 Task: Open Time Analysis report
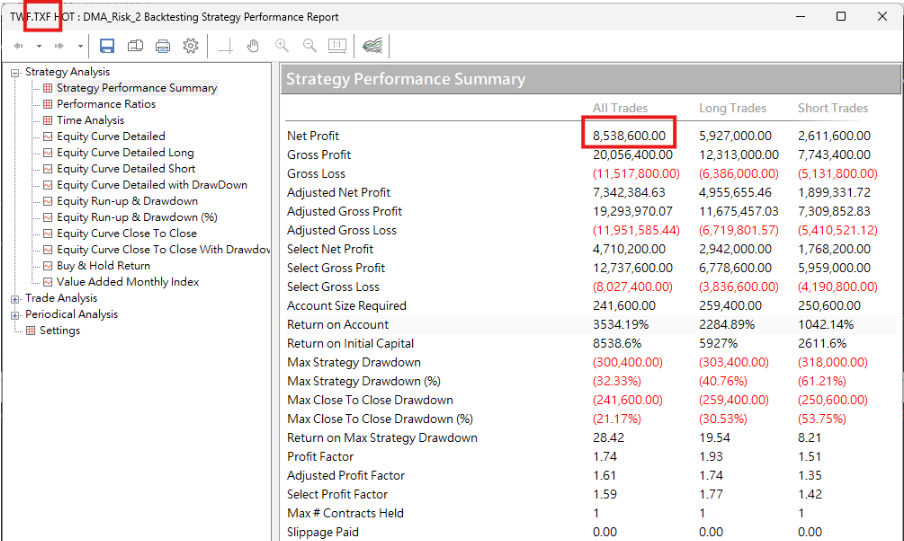click(x=91, y=120)
